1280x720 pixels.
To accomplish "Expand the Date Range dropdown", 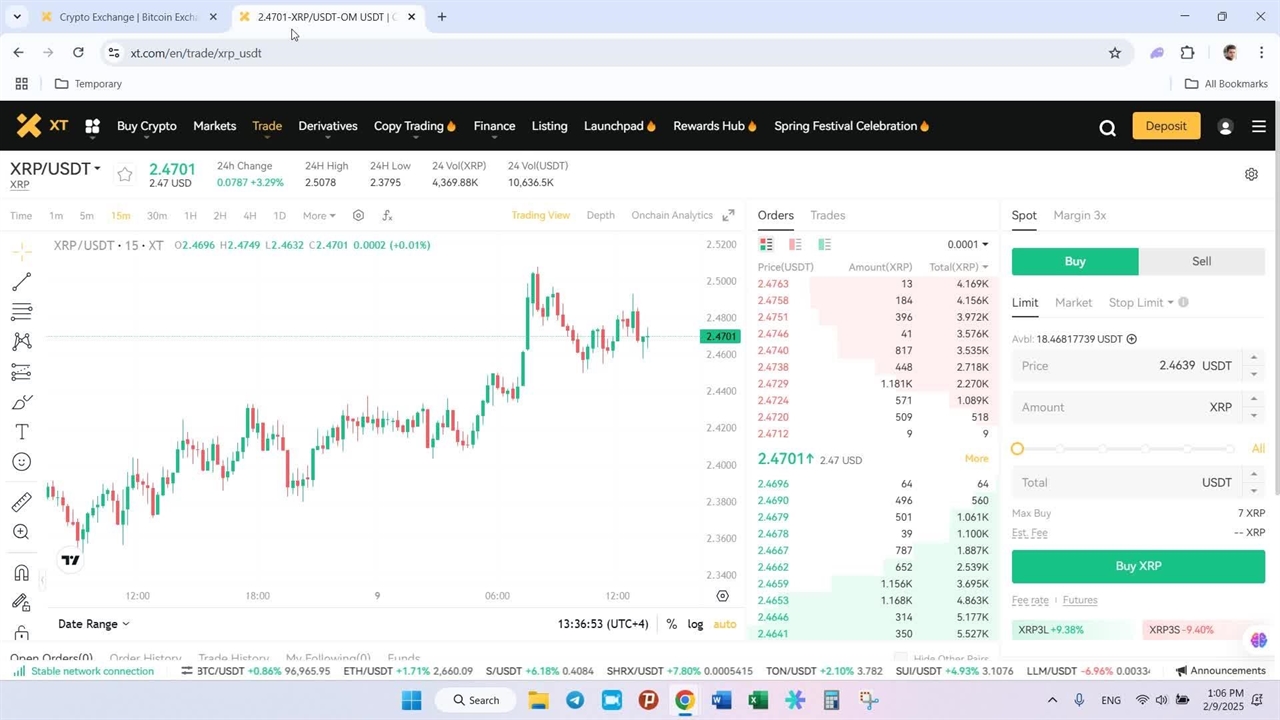I will 94,624.
